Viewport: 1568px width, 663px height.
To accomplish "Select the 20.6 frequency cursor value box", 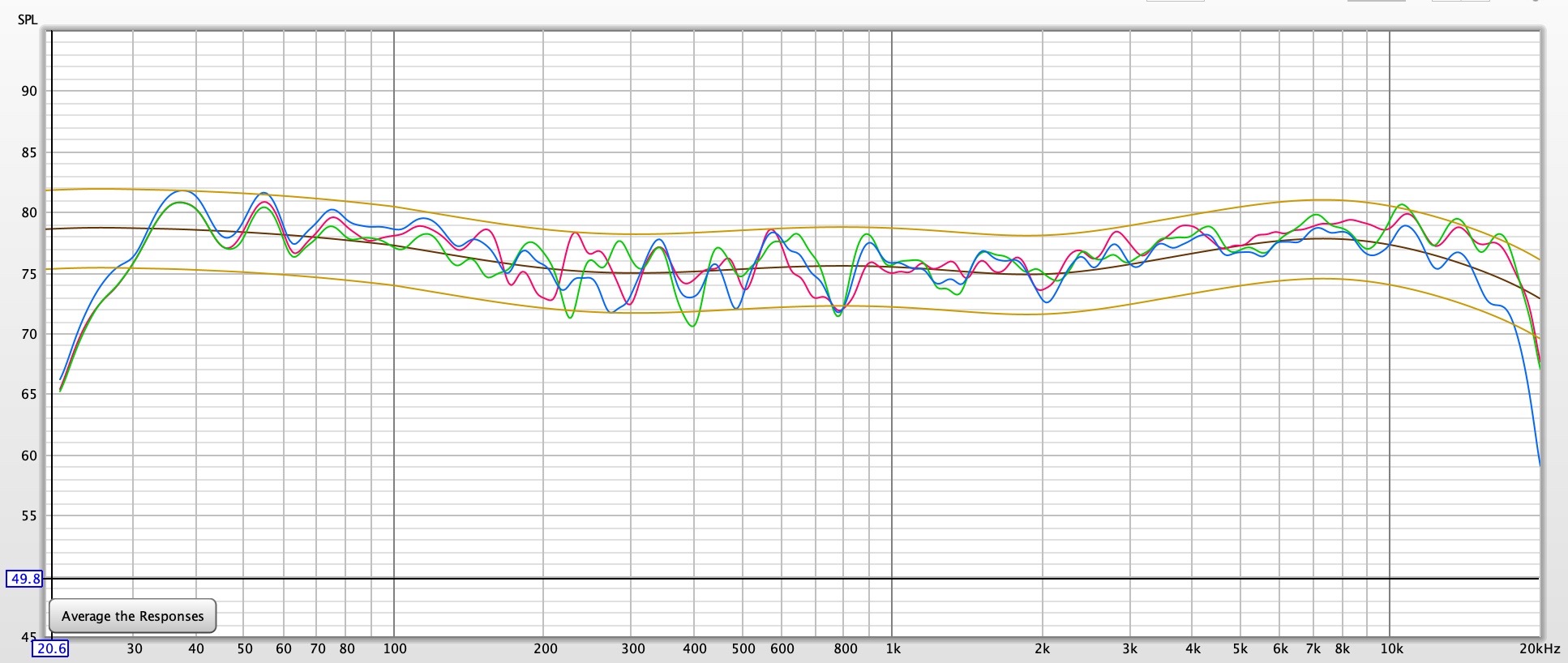I will (x=51, y=648).
